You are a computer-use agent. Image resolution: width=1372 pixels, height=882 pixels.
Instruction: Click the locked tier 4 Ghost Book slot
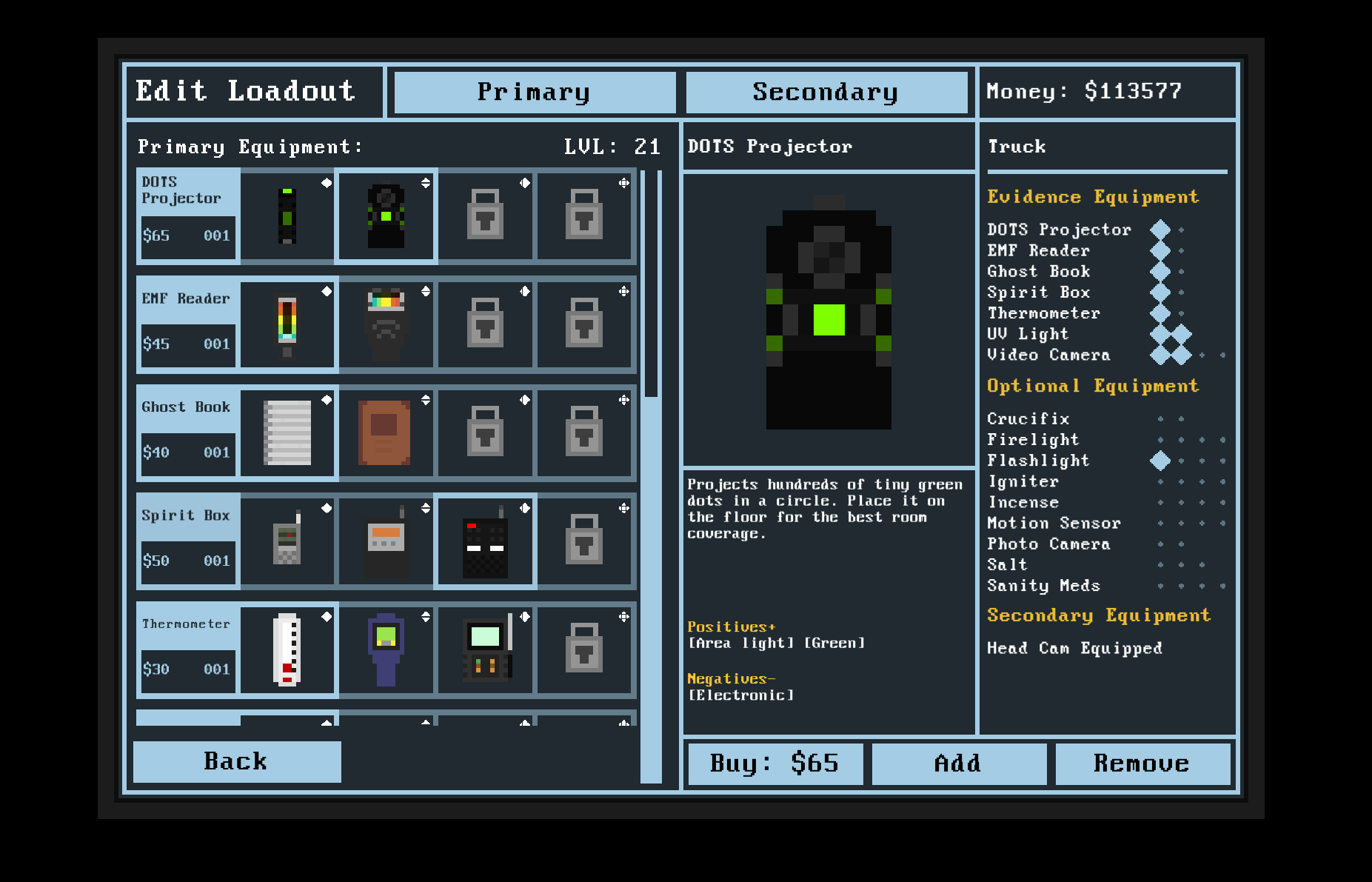coord(584,432)
